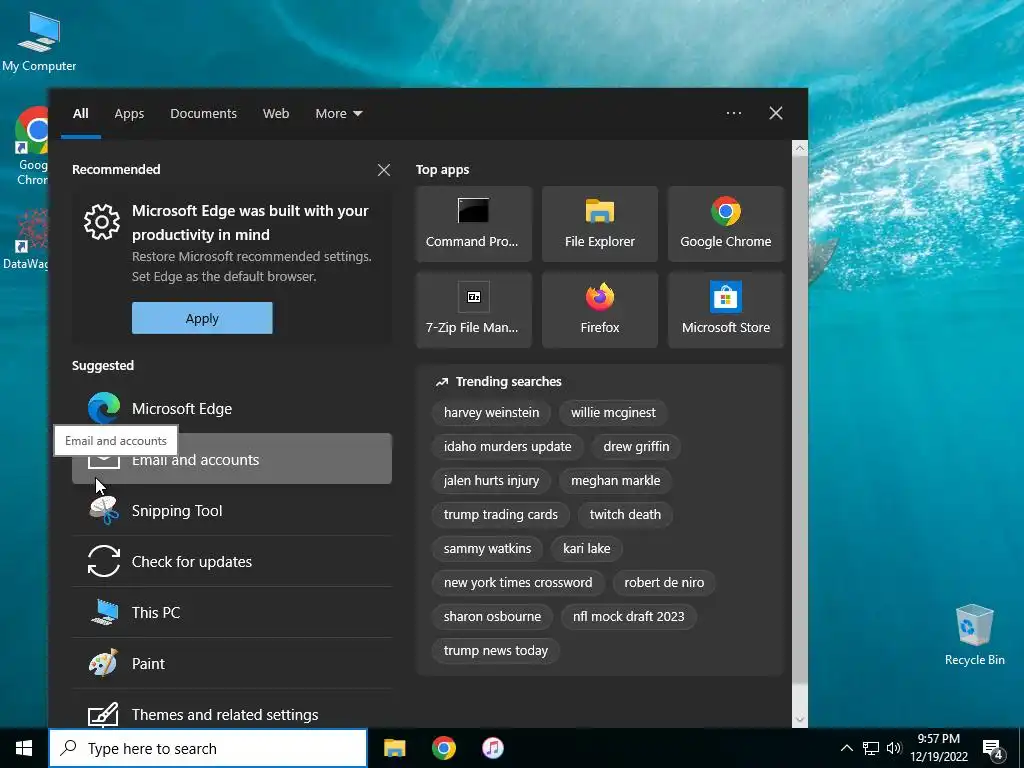Switch to the Apps tab
Screen dimensions: 1024x768
click(129, 113)
